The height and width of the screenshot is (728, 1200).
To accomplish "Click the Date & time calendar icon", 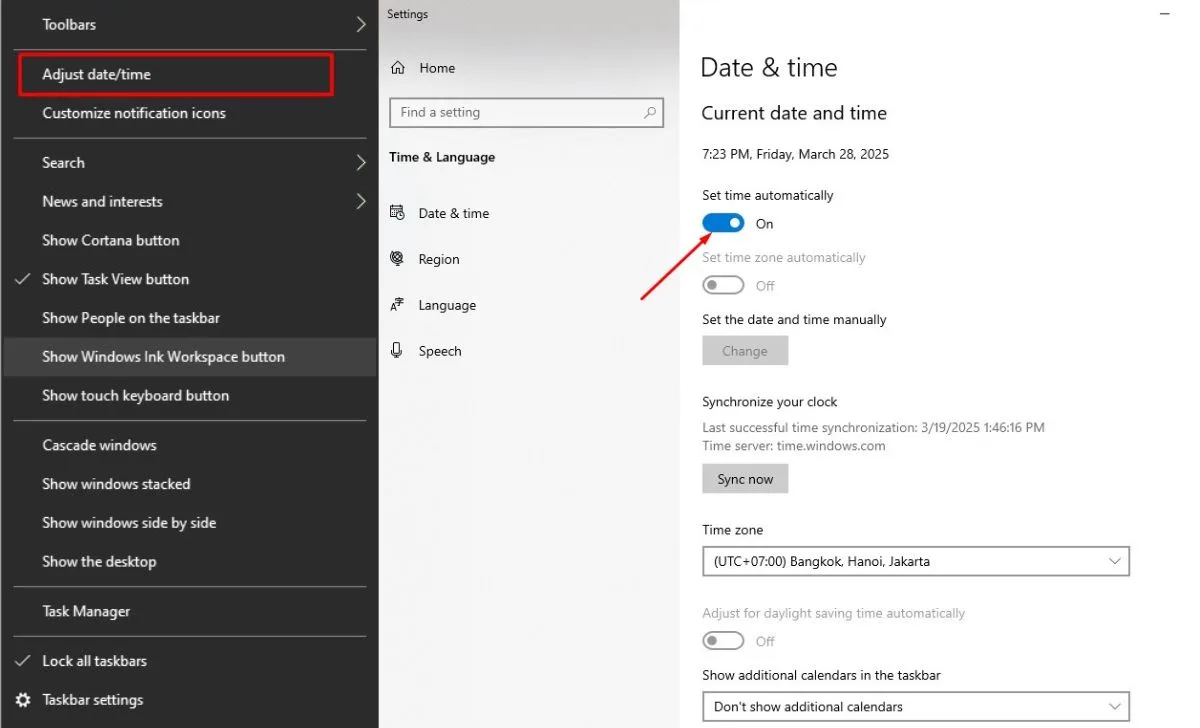I will (x=398, y=213).
